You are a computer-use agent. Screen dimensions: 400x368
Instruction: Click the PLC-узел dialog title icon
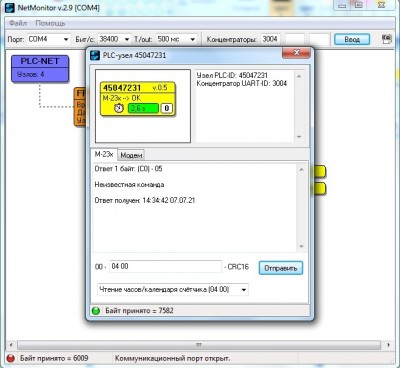tap(95, 55)
